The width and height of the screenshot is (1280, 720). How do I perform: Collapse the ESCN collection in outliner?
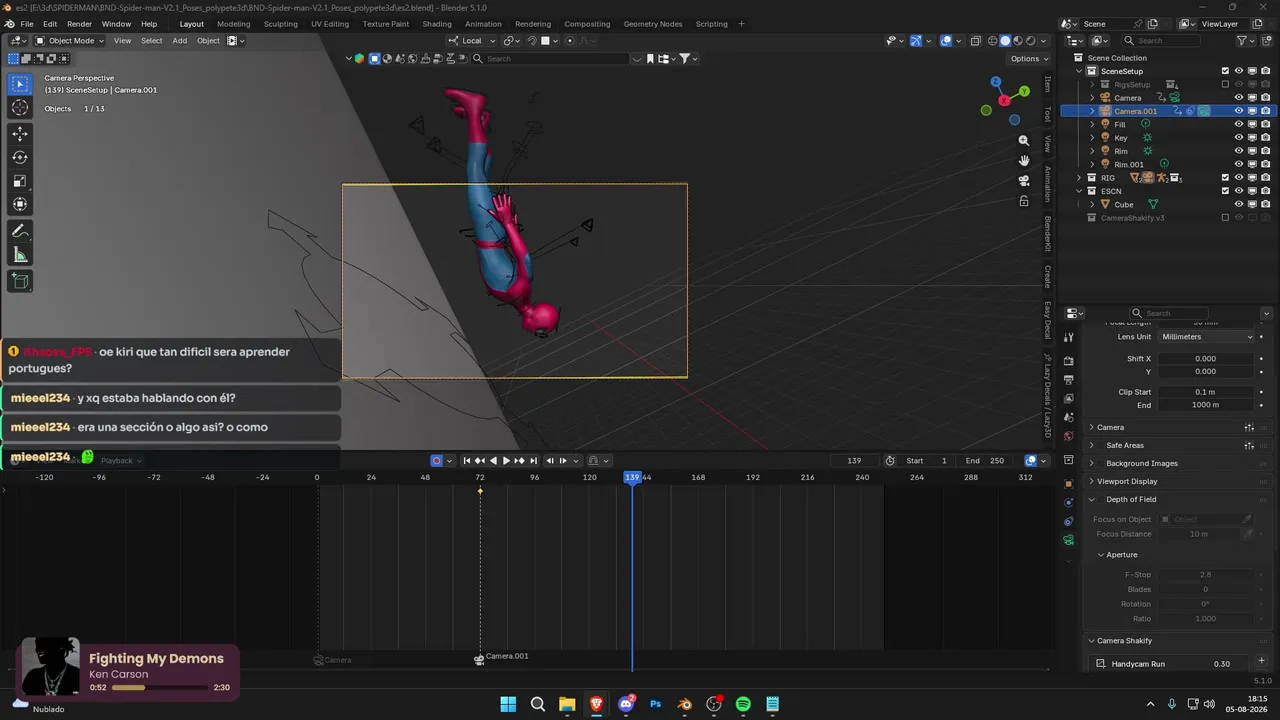click(1079, 191)
